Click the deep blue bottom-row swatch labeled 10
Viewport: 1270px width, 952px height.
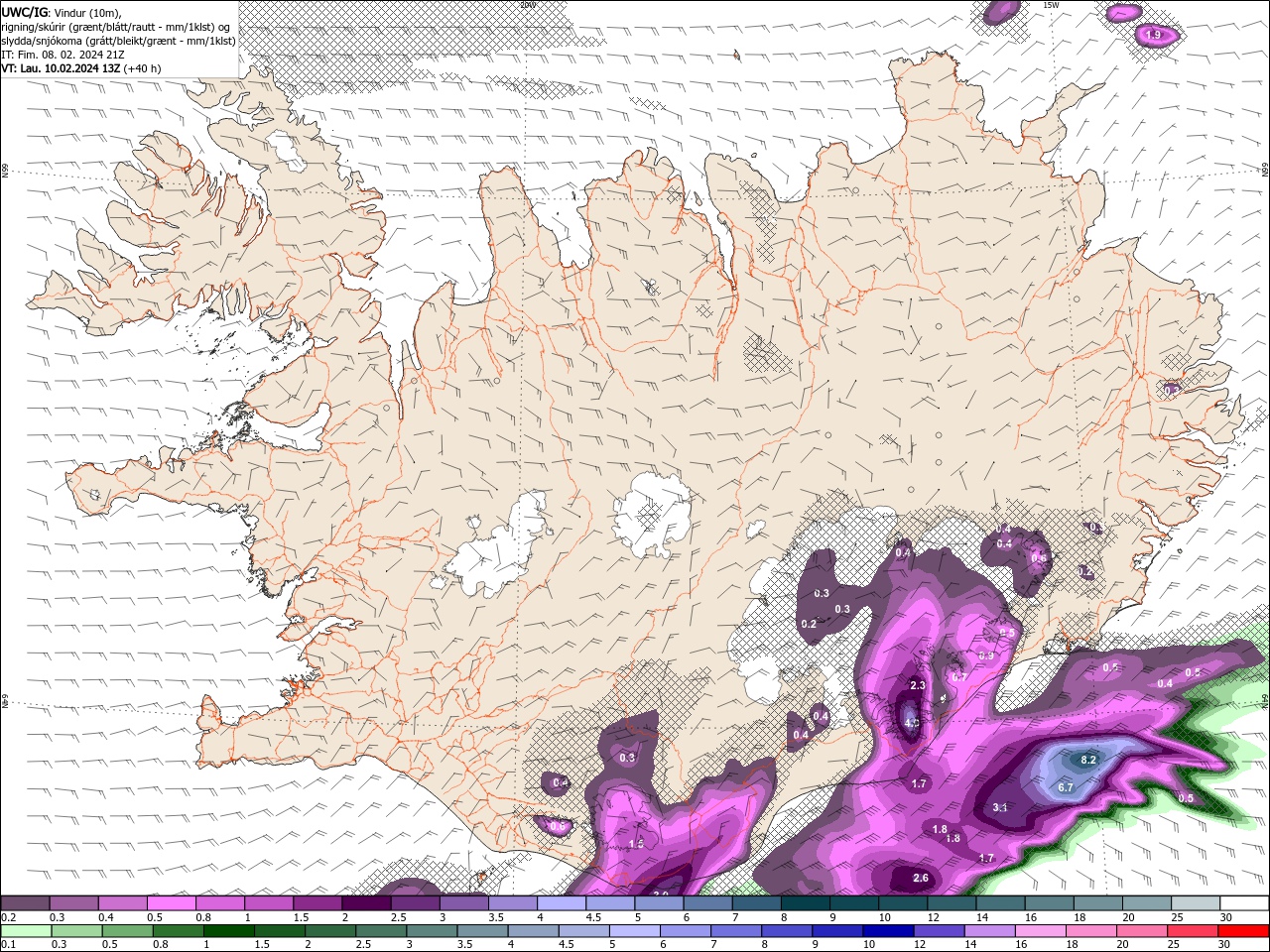click(x=888, y=931)
